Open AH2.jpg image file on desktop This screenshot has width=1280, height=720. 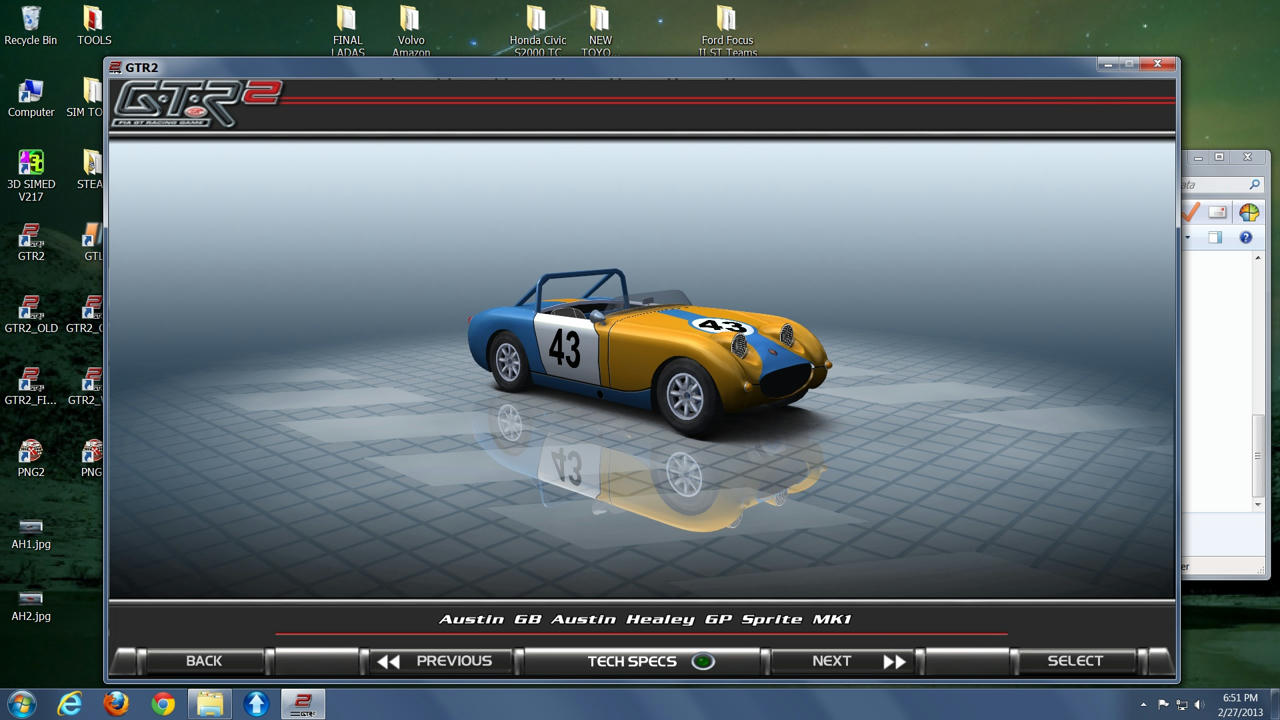point(31,605)
